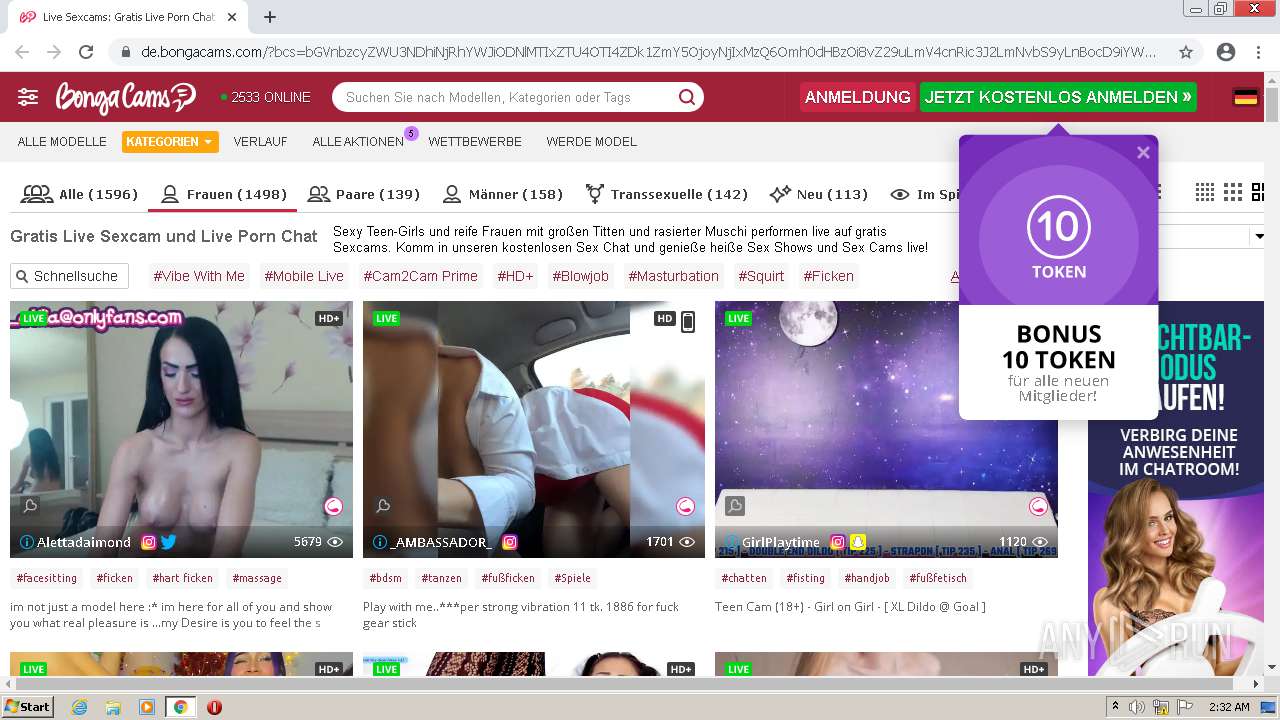Screen dimensions: 1280x720
Task: Open VERLAUF menu item
Action: (x=260, y=142)
